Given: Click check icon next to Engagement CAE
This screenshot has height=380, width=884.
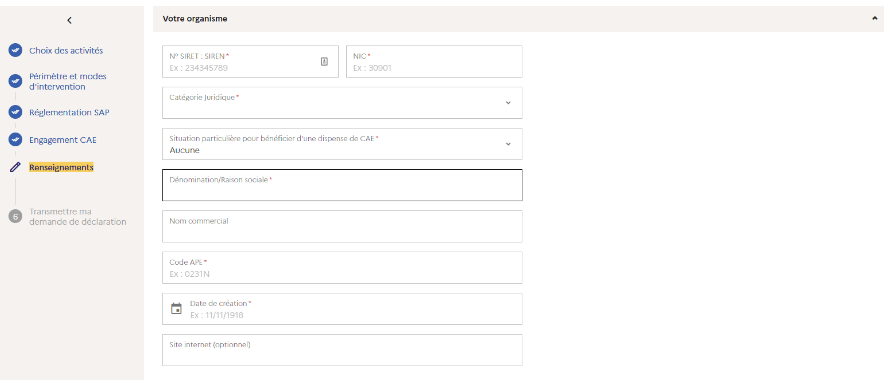Looking at the screenshot, I should pos(15,139).
